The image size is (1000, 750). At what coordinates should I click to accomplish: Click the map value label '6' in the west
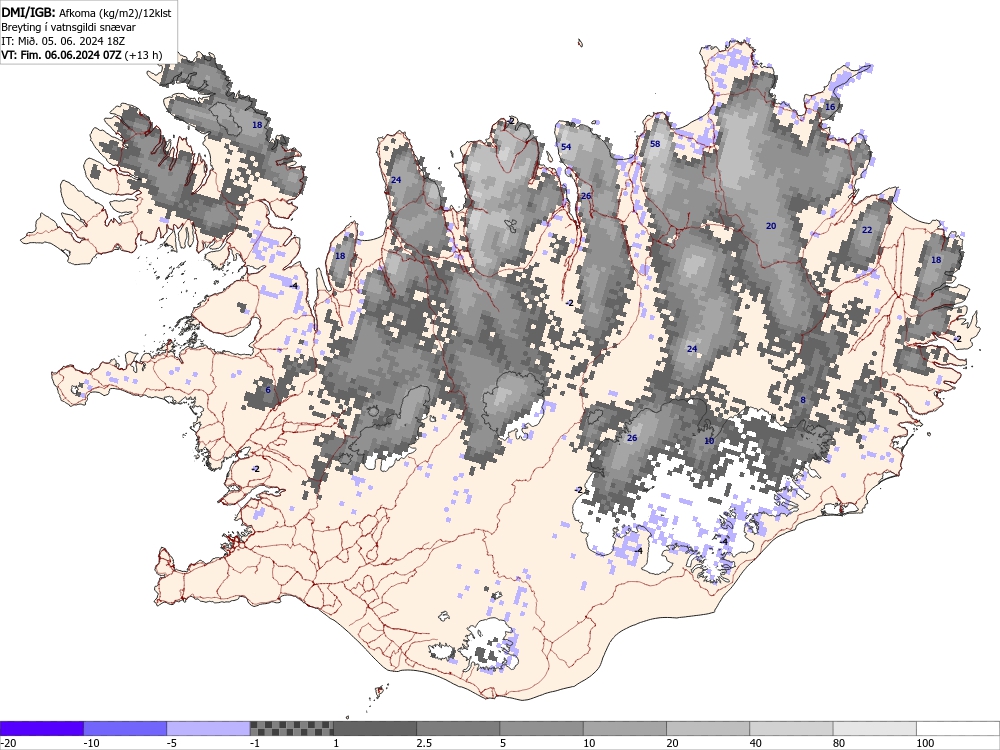tap(268, 390)
